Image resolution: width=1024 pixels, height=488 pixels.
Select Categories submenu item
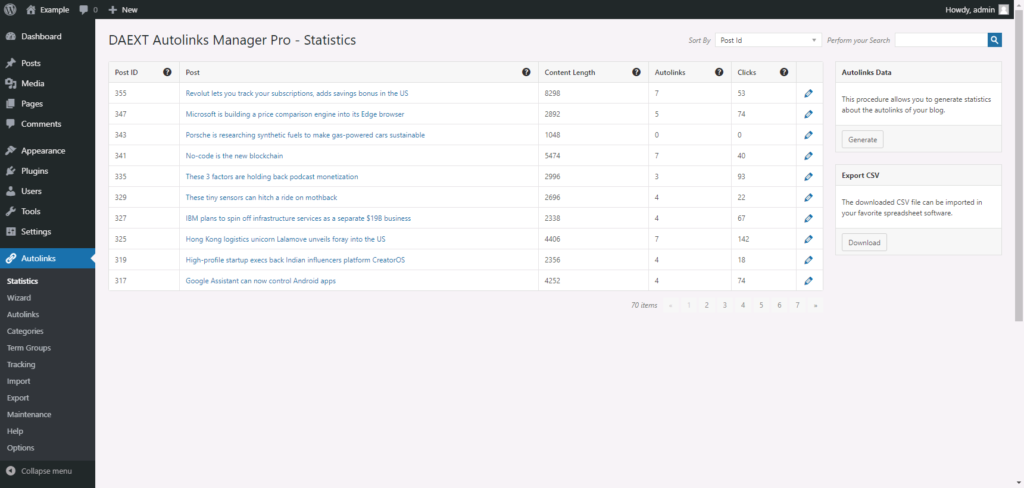[25, 331]
